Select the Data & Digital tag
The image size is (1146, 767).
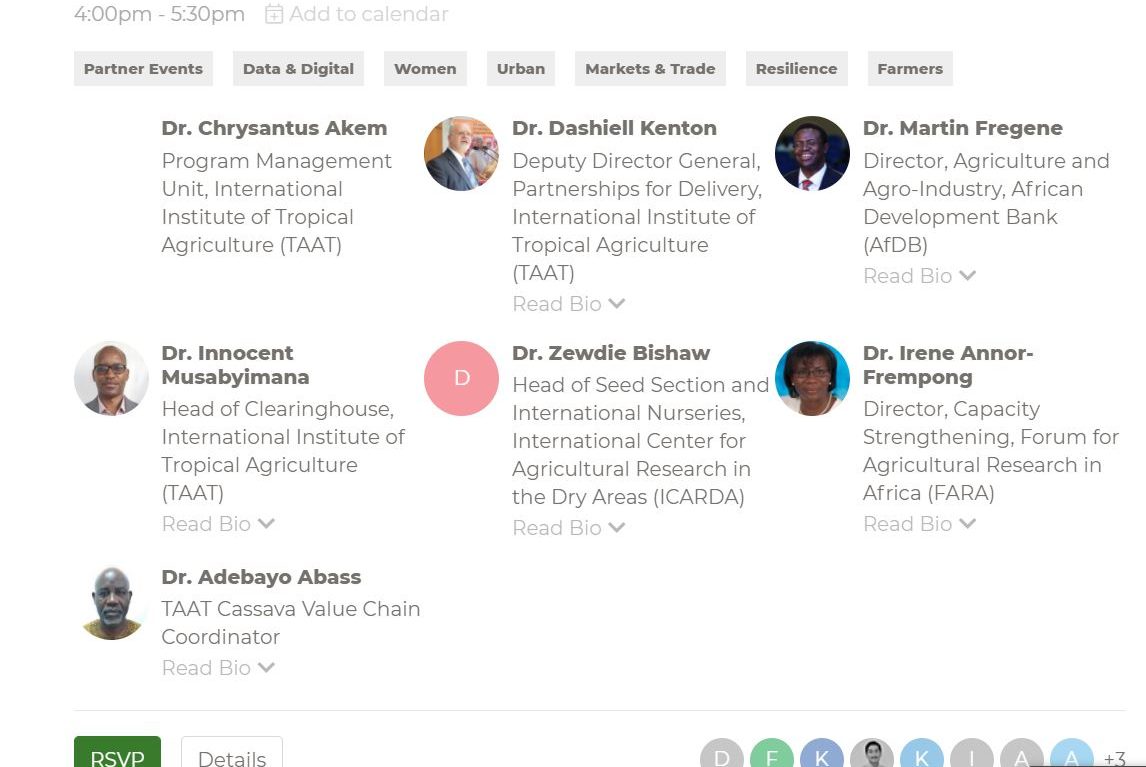point(298,69)
